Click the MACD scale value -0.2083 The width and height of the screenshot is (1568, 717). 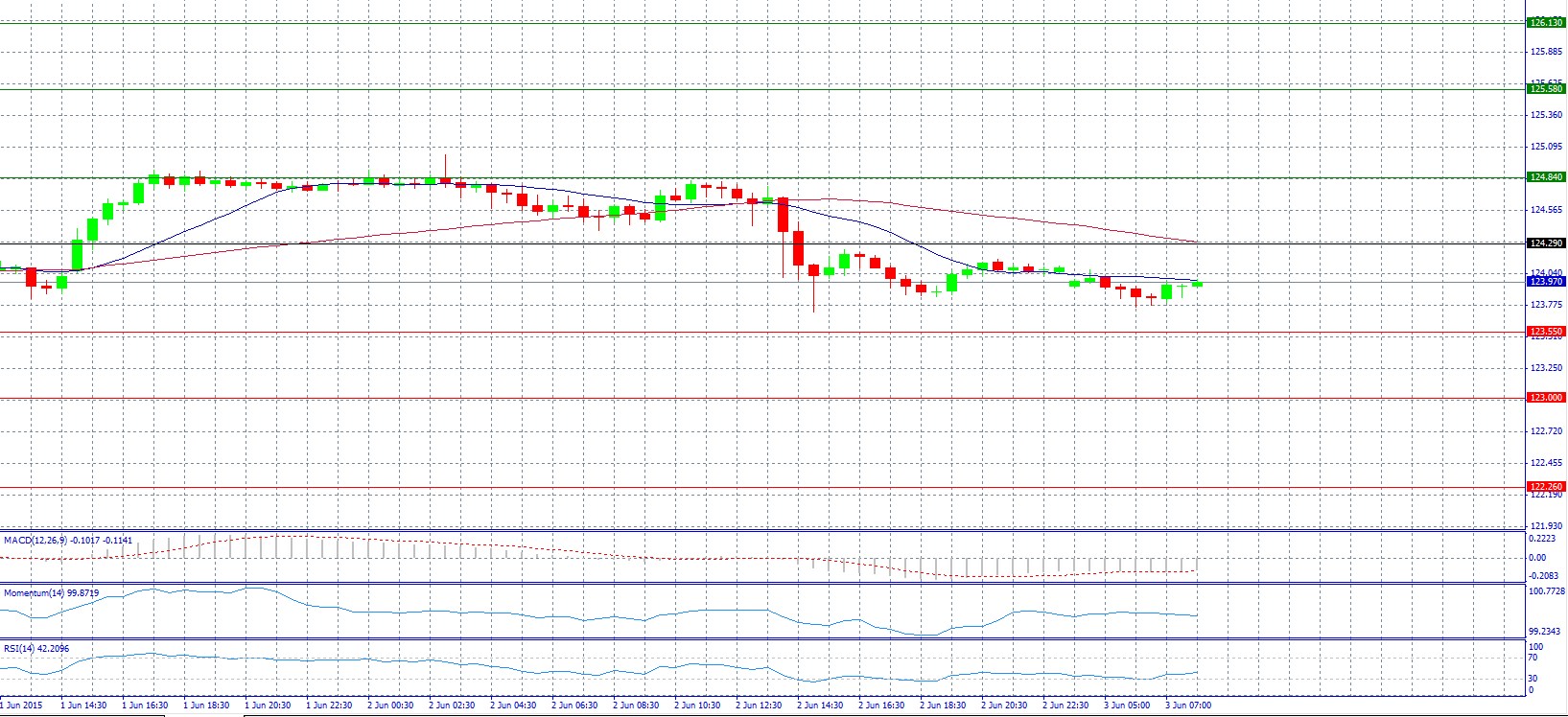[1543, 576]
